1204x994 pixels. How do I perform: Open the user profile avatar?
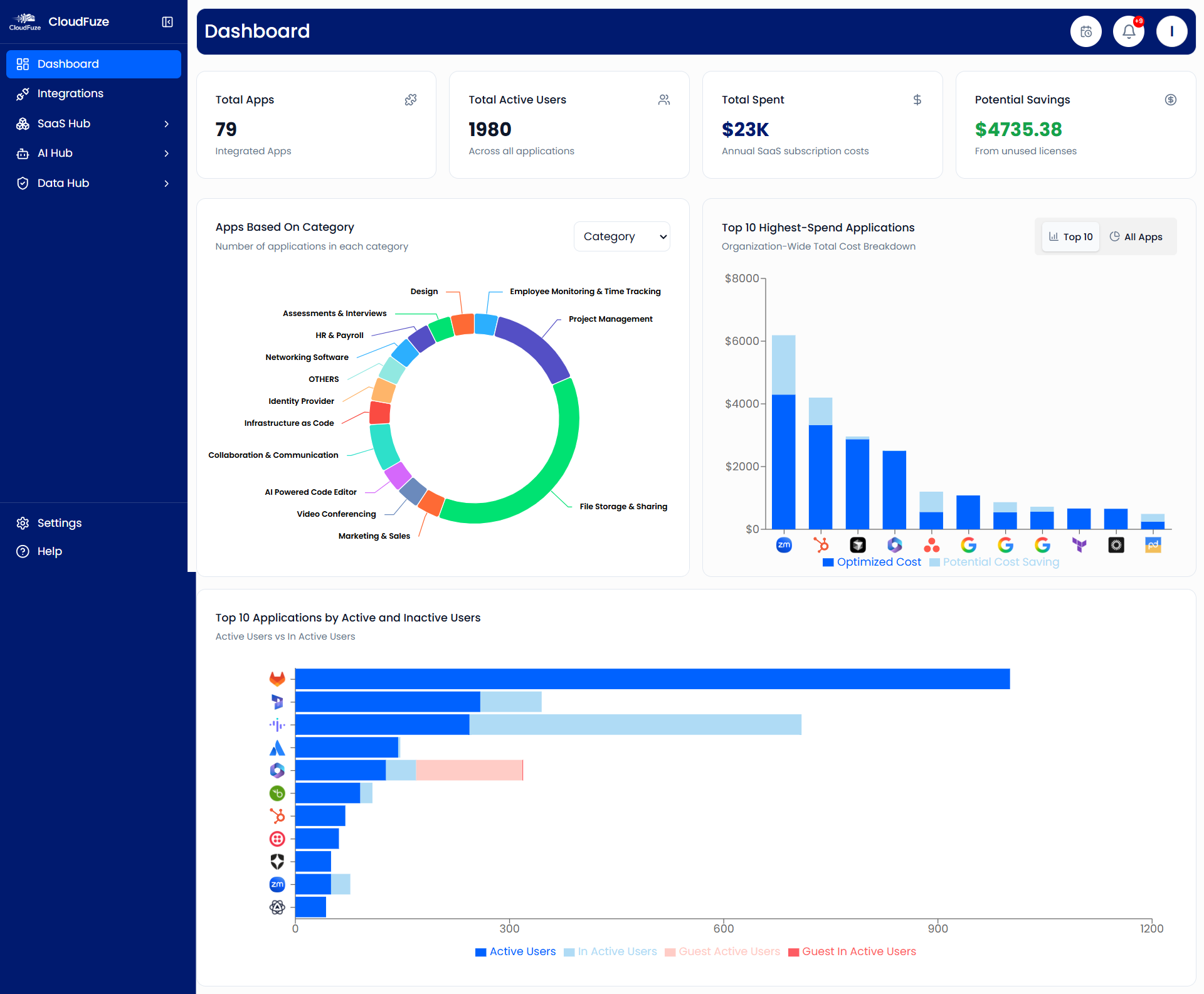pos(1171,31)
